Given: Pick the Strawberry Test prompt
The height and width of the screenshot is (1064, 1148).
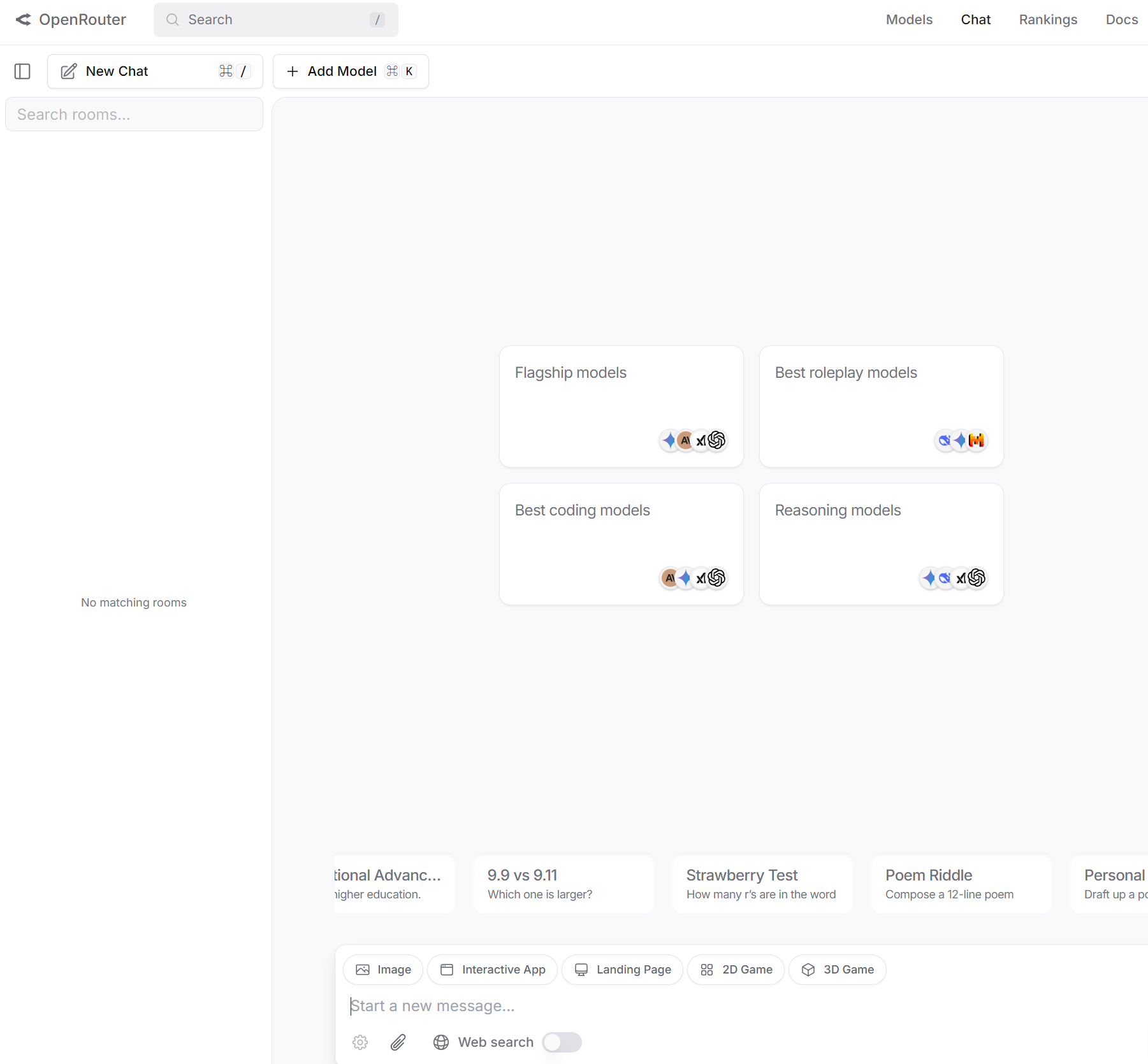Looking at the screenshot, I should click(763, 884).
